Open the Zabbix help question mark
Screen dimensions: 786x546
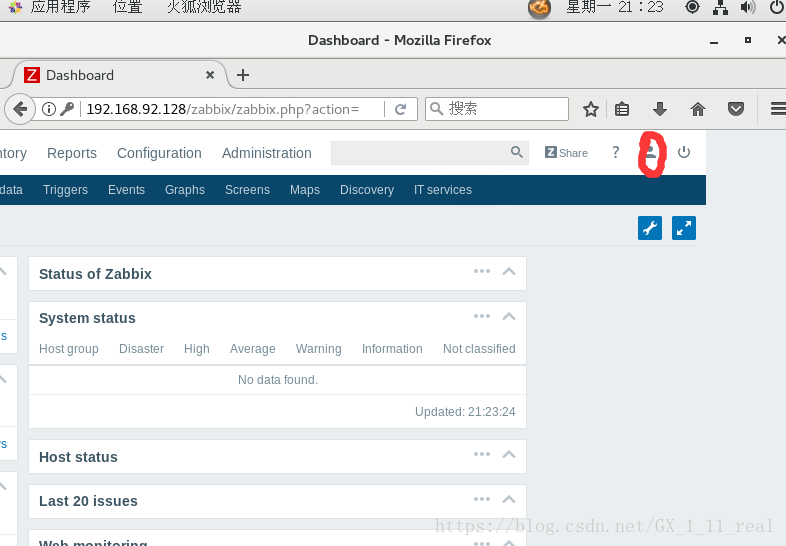pos(616,152)
